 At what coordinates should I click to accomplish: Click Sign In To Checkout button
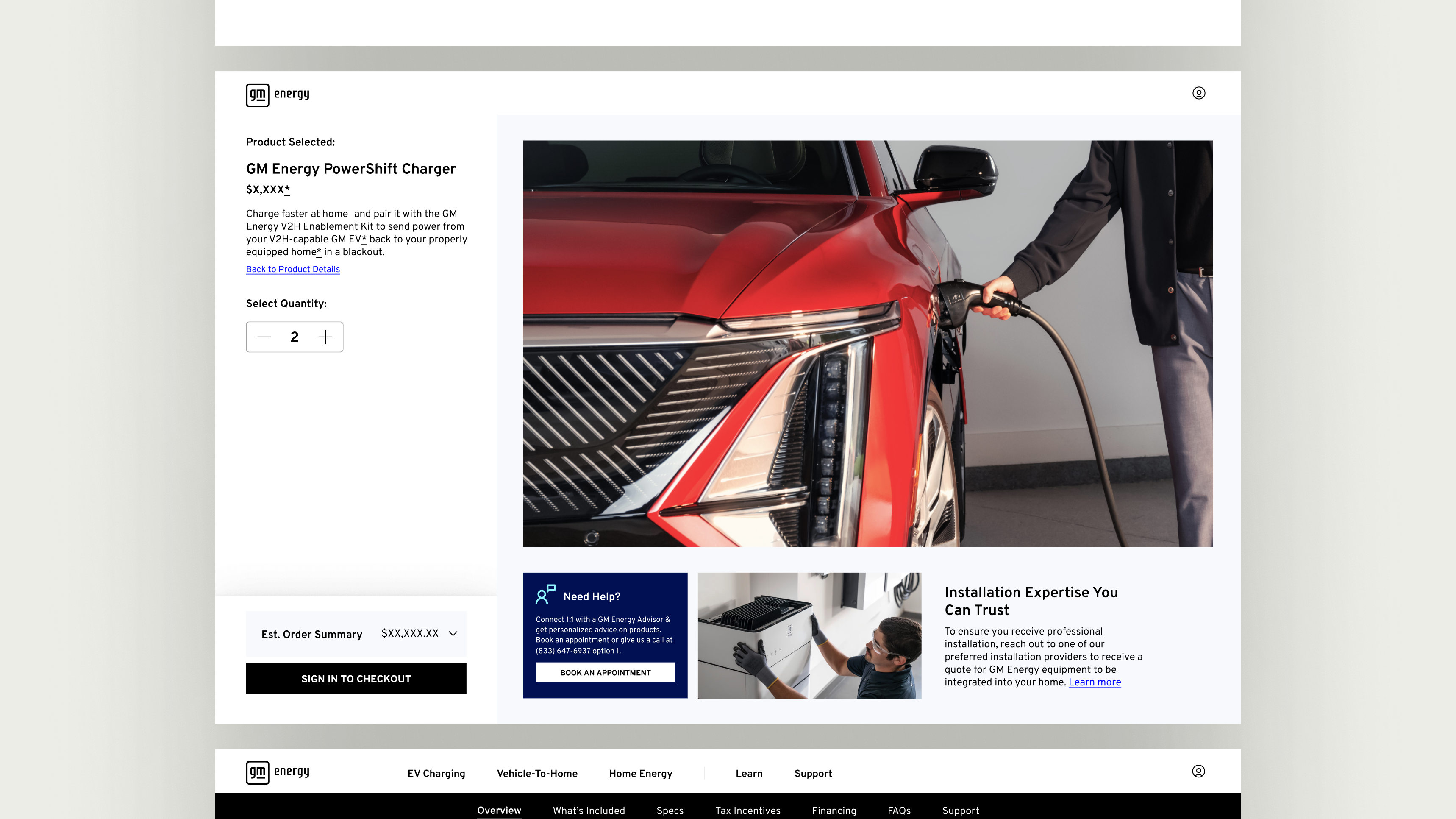[x=356, y=679]
